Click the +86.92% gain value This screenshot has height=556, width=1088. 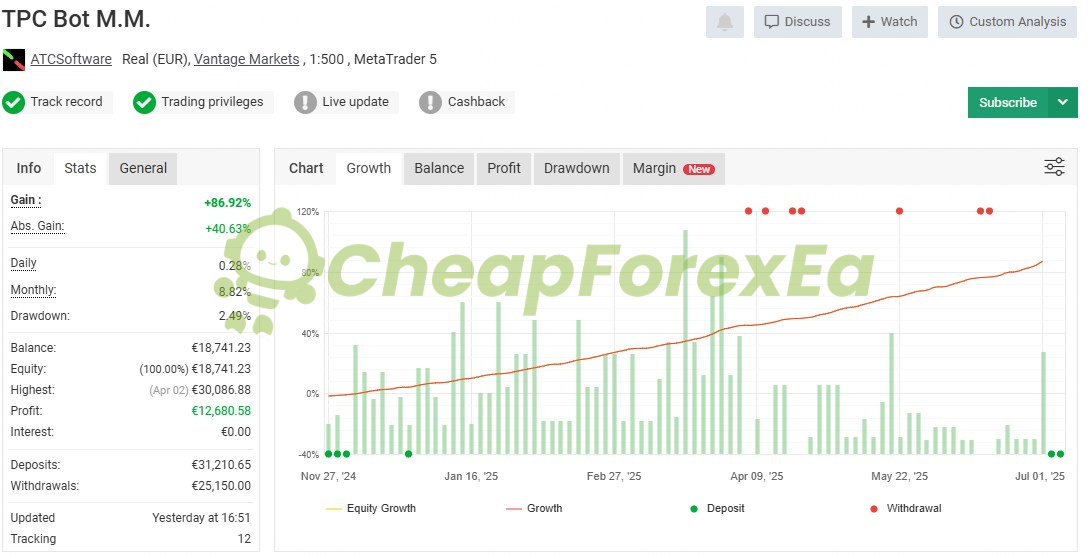point(228,203)
